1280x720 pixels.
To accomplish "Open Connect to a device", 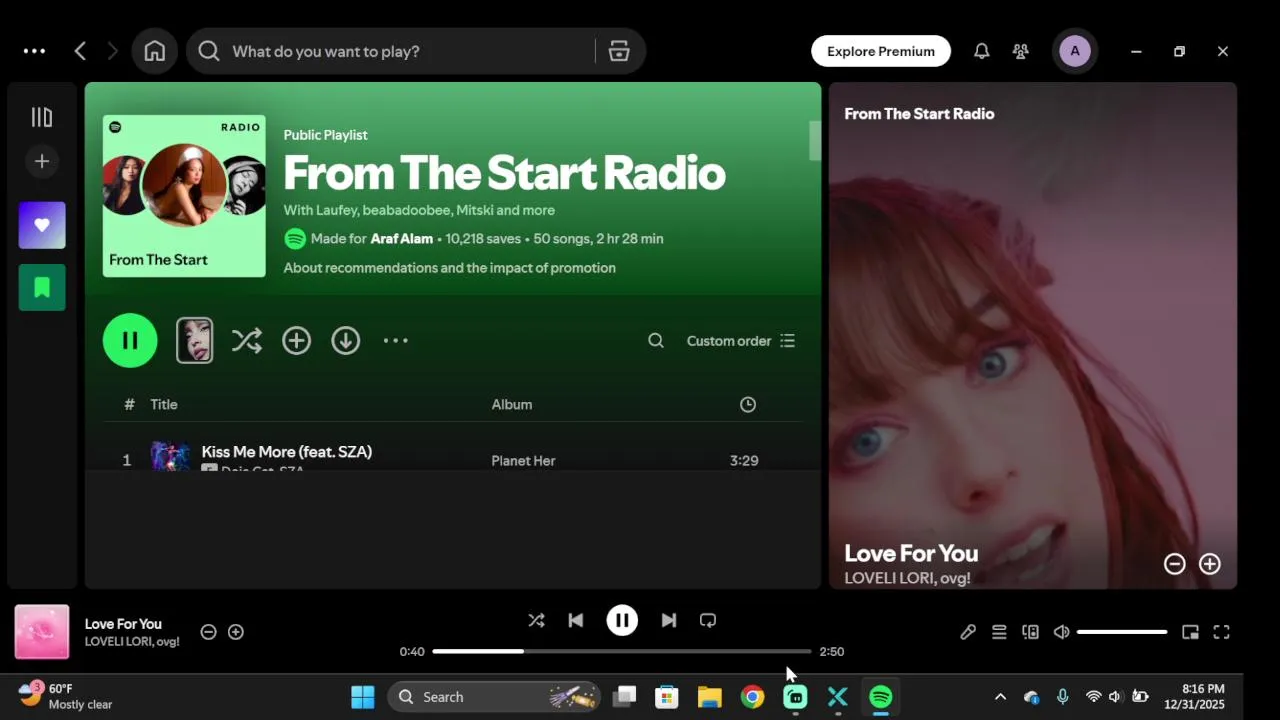I will click(x=1030, y=632).
